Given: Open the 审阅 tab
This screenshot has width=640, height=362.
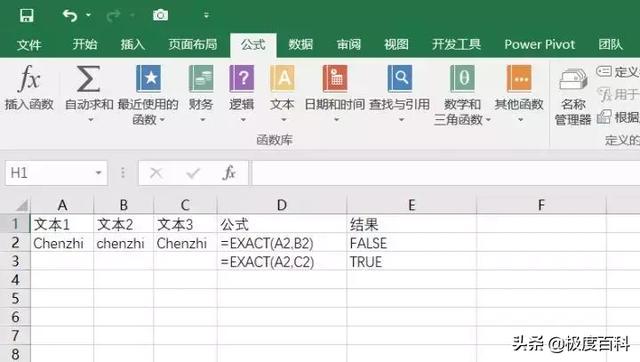Looking at the screenshot, I should (x=349, y=44).
